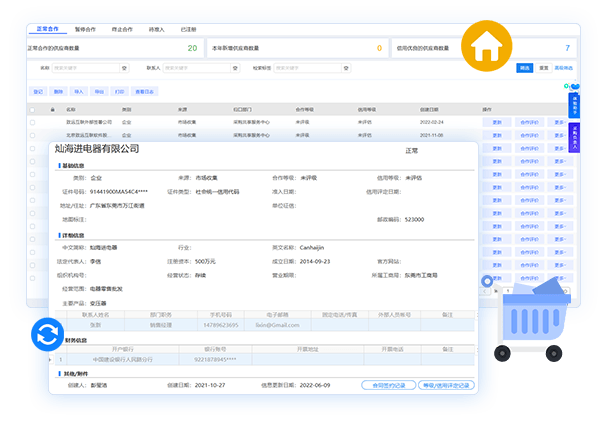Image resolution: width=605 pixels, height=428 pixels.
Task: Click the search icon beside 检索标签 field
Action: (346, 68)
